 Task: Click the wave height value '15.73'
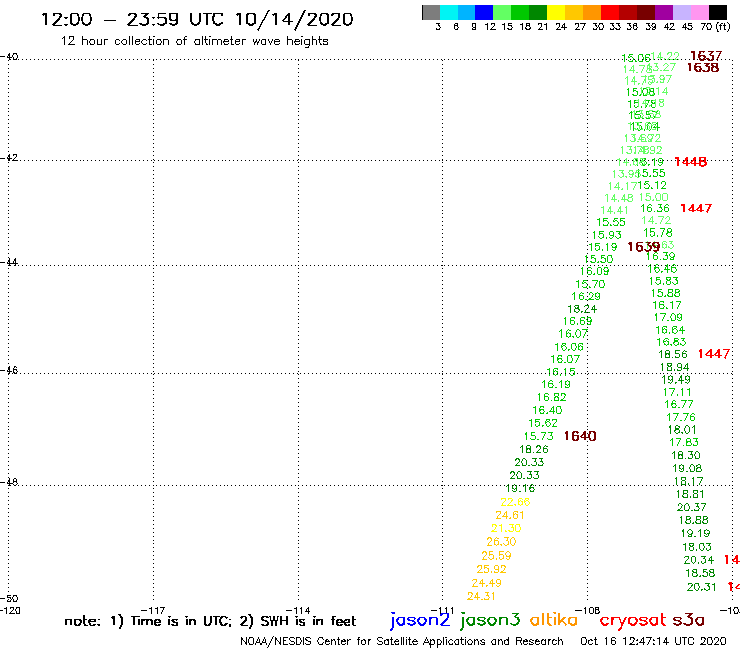538,436
